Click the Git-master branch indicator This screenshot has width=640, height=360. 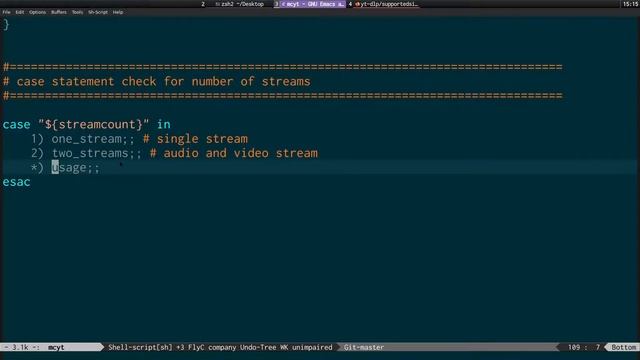tap(364, 347)
